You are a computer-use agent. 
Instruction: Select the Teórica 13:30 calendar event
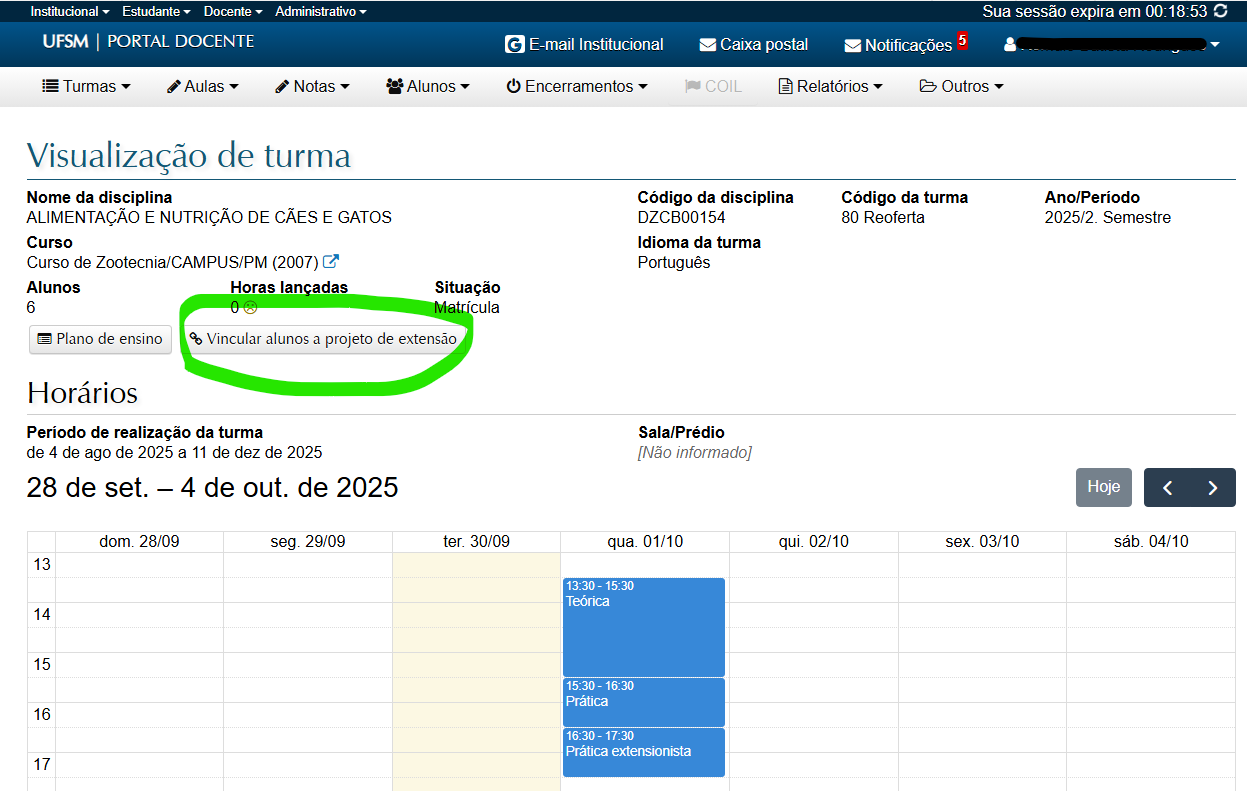643,627
